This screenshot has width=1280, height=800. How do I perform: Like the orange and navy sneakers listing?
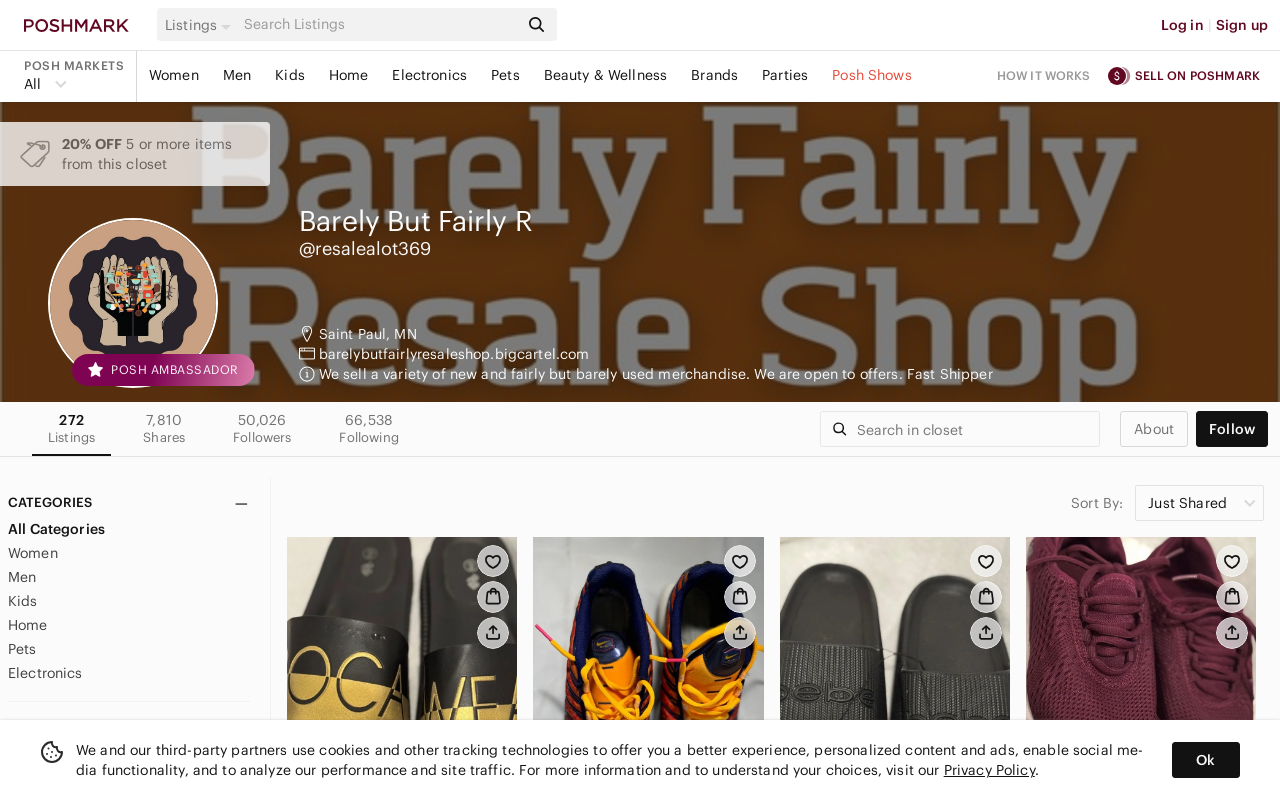(x=740, y=561)
